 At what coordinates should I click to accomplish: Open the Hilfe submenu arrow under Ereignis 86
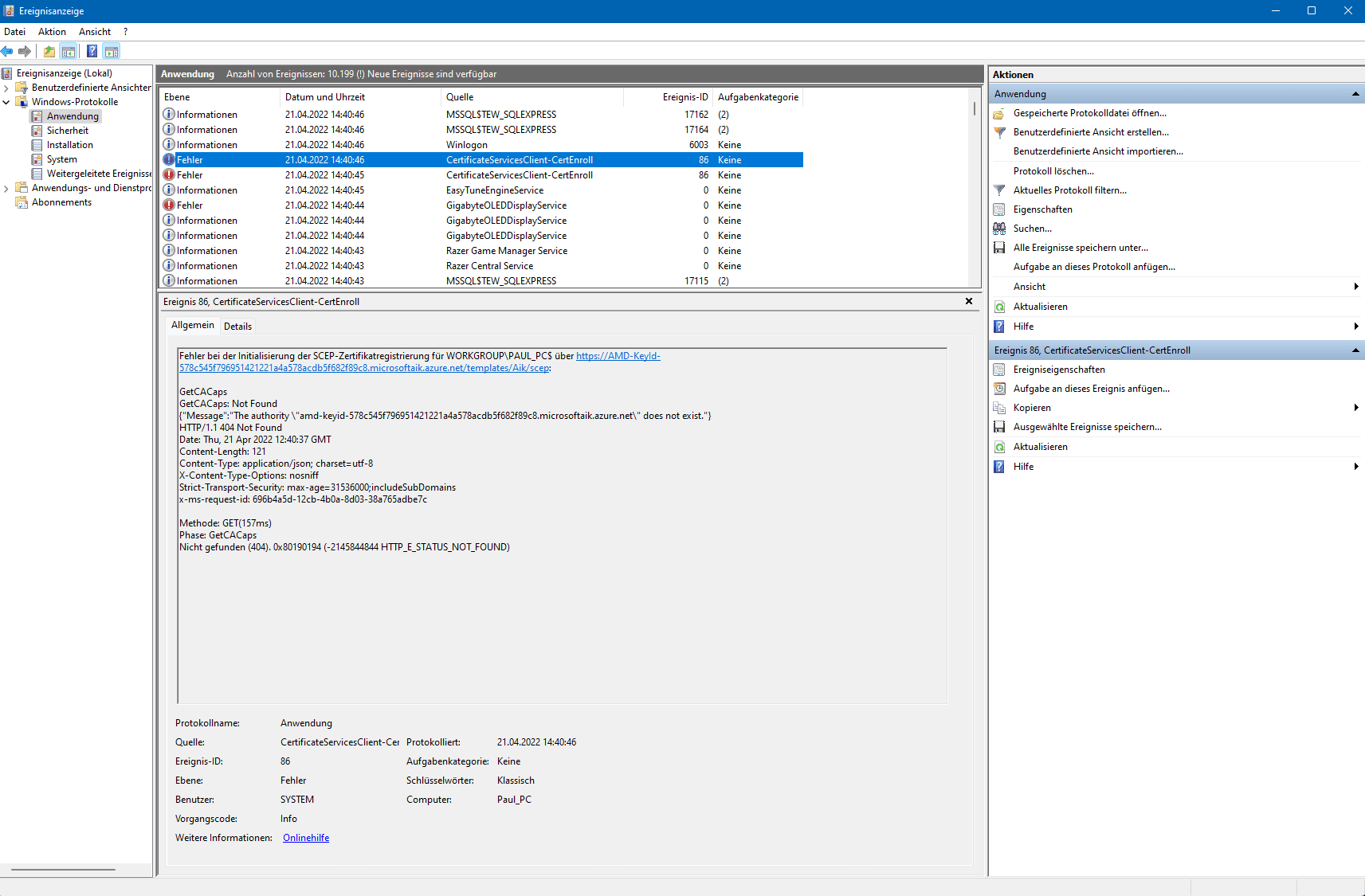click(1356, 467)
